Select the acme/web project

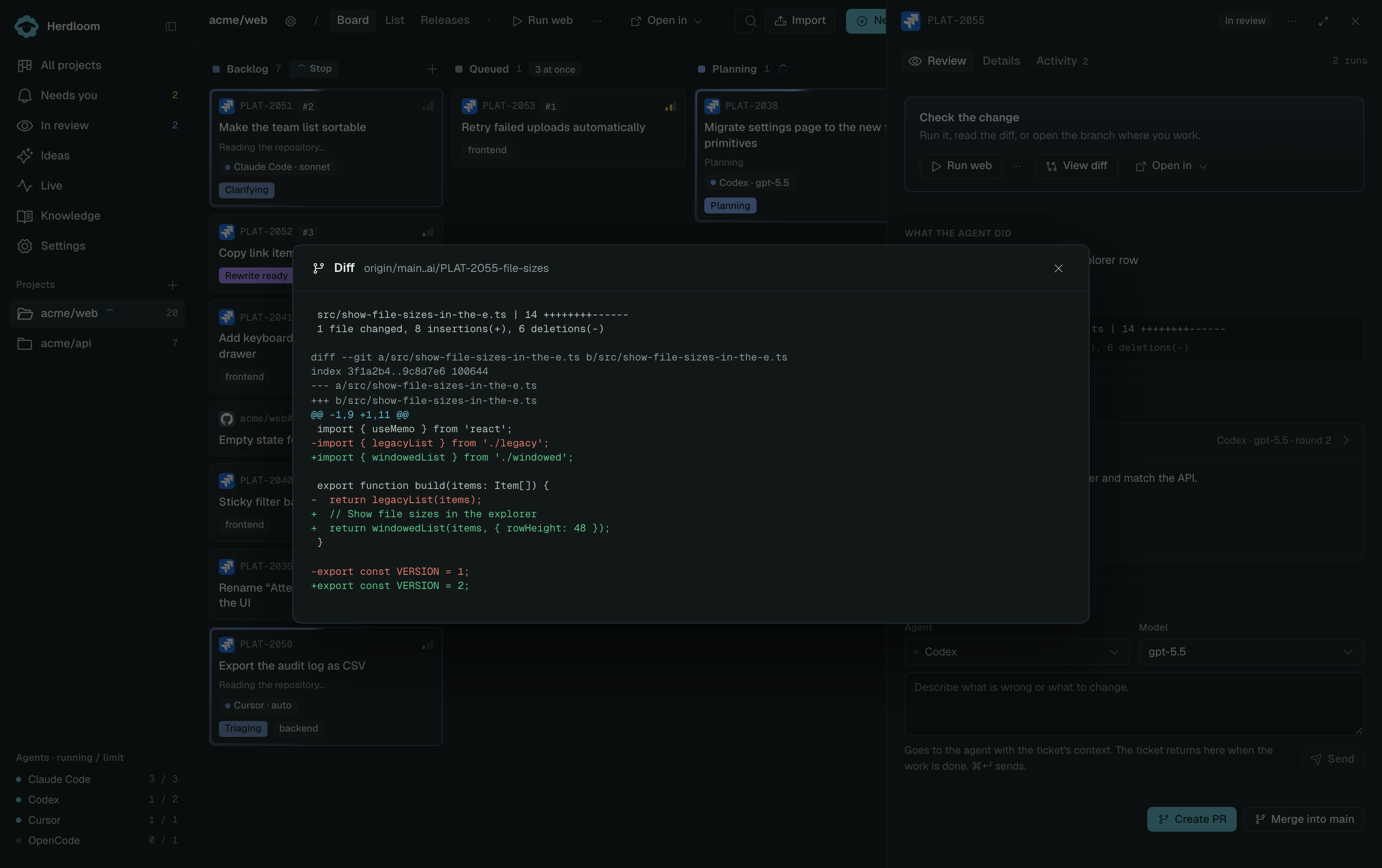tap(97, 313)
